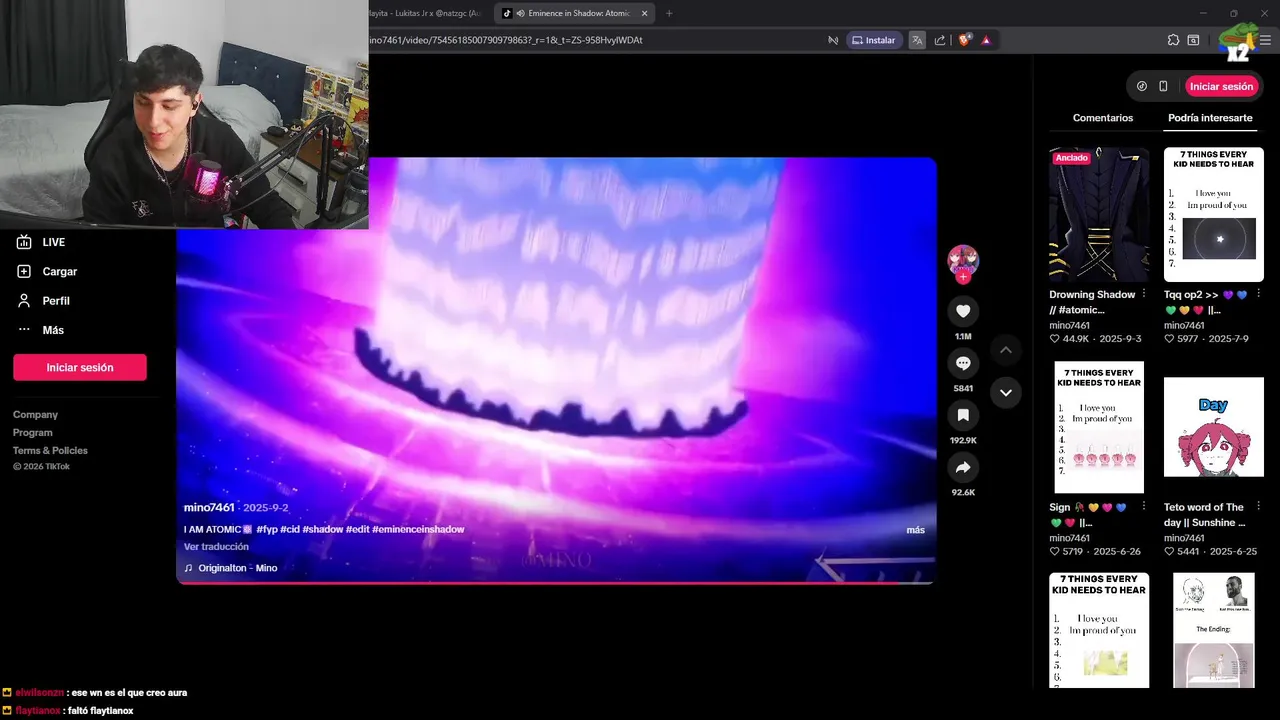Image resolution: width=1280 pixels, height=720 pixels.
Task: Like the video with the heart icon
Action: [x=963, y=311]
